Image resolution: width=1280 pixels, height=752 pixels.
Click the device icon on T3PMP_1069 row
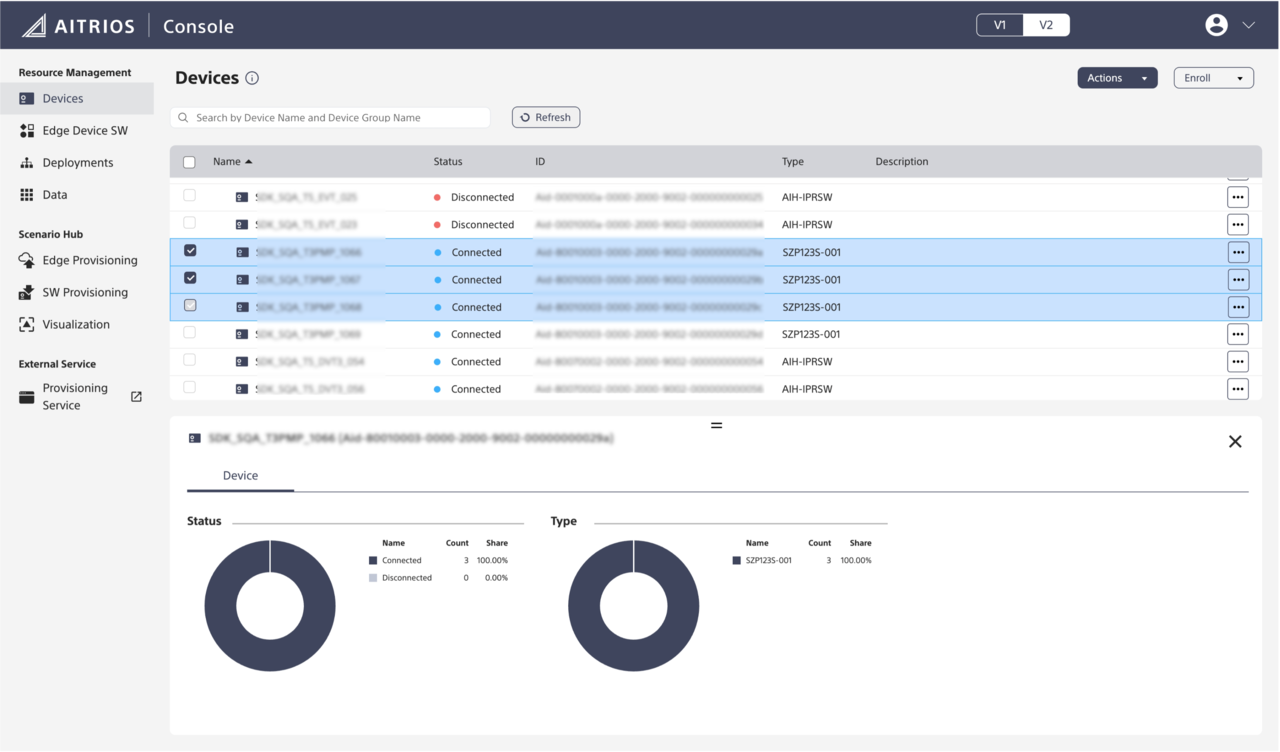click(242, 334)
